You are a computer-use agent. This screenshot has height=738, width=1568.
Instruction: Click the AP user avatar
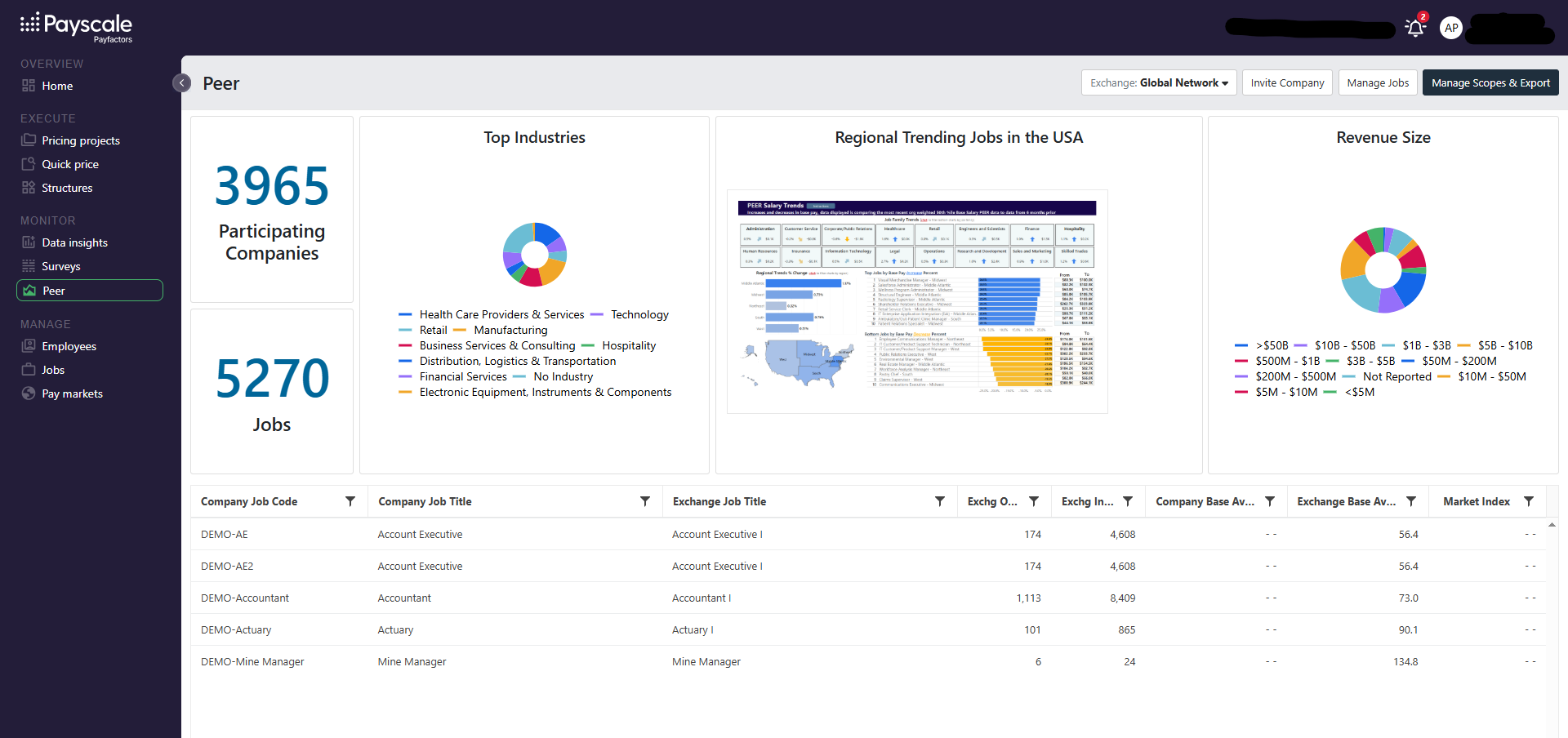click(x=1451, y=28)
